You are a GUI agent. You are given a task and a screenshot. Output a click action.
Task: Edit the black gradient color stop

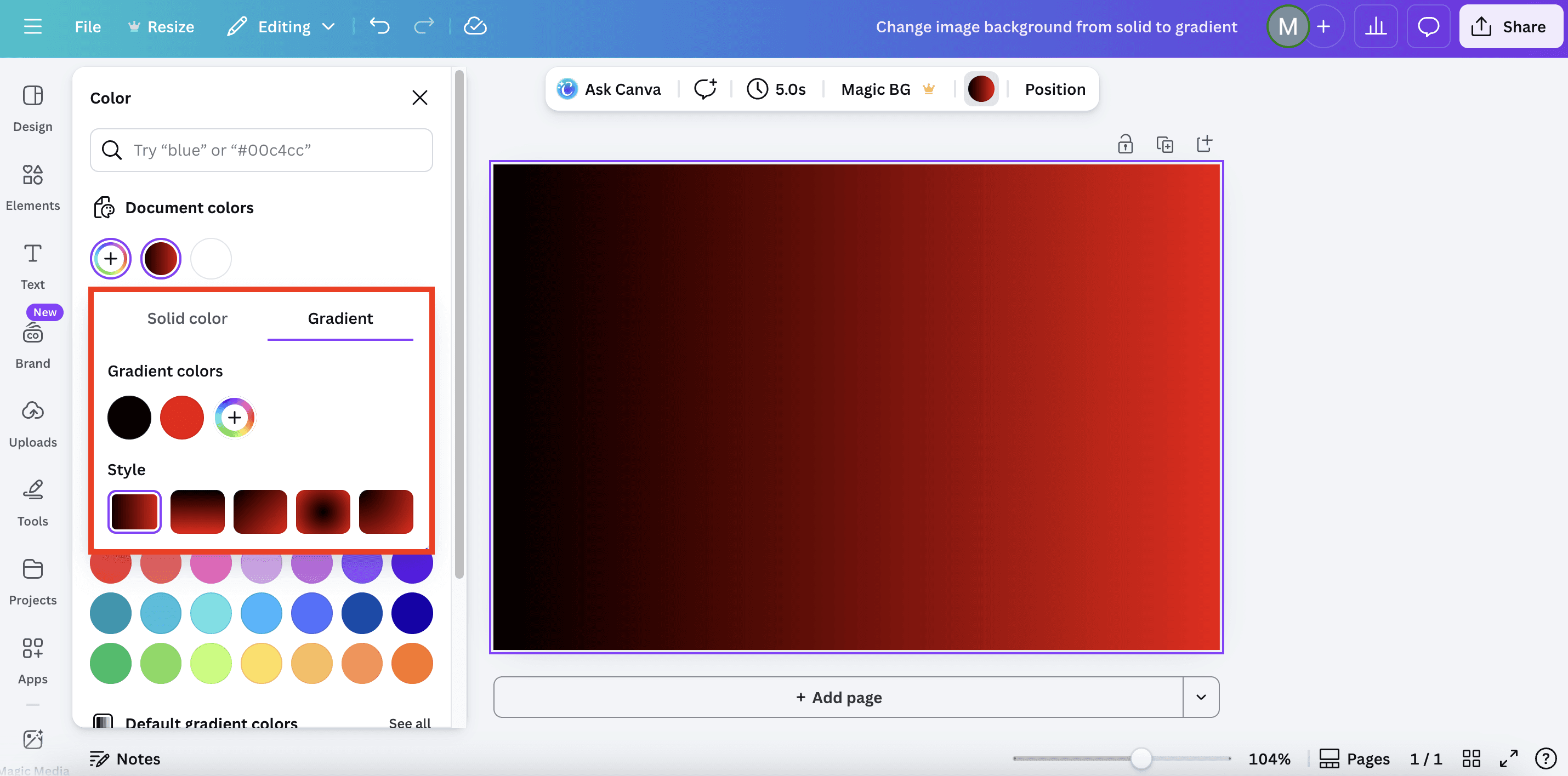click(x=129, y=417)
